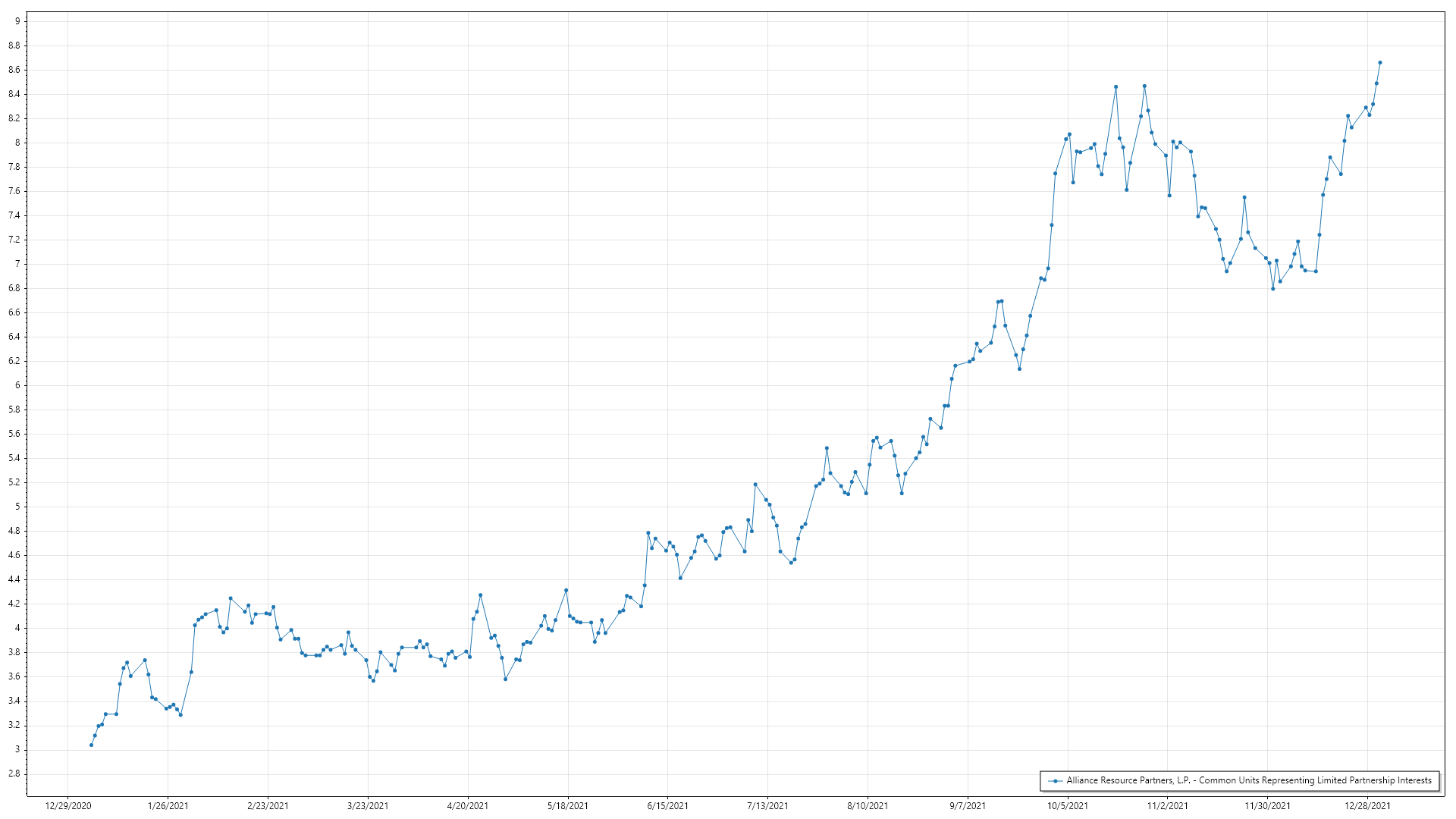Click the 9/7/2021 date tick label
This screenshot has height=819, width=1456.
(x=968, y=805)
